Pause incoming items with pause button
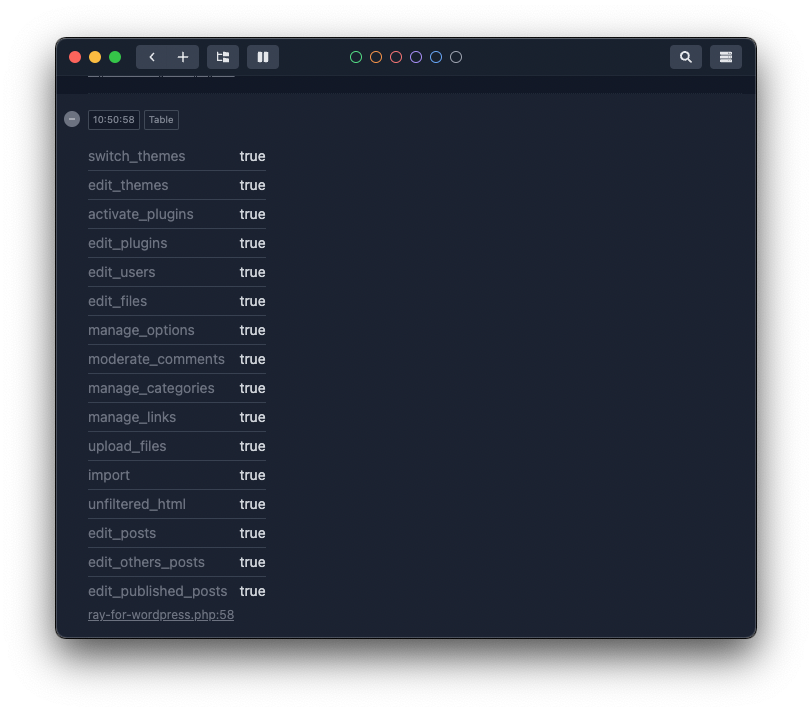The image size is (812, 712). click(263, 57)
